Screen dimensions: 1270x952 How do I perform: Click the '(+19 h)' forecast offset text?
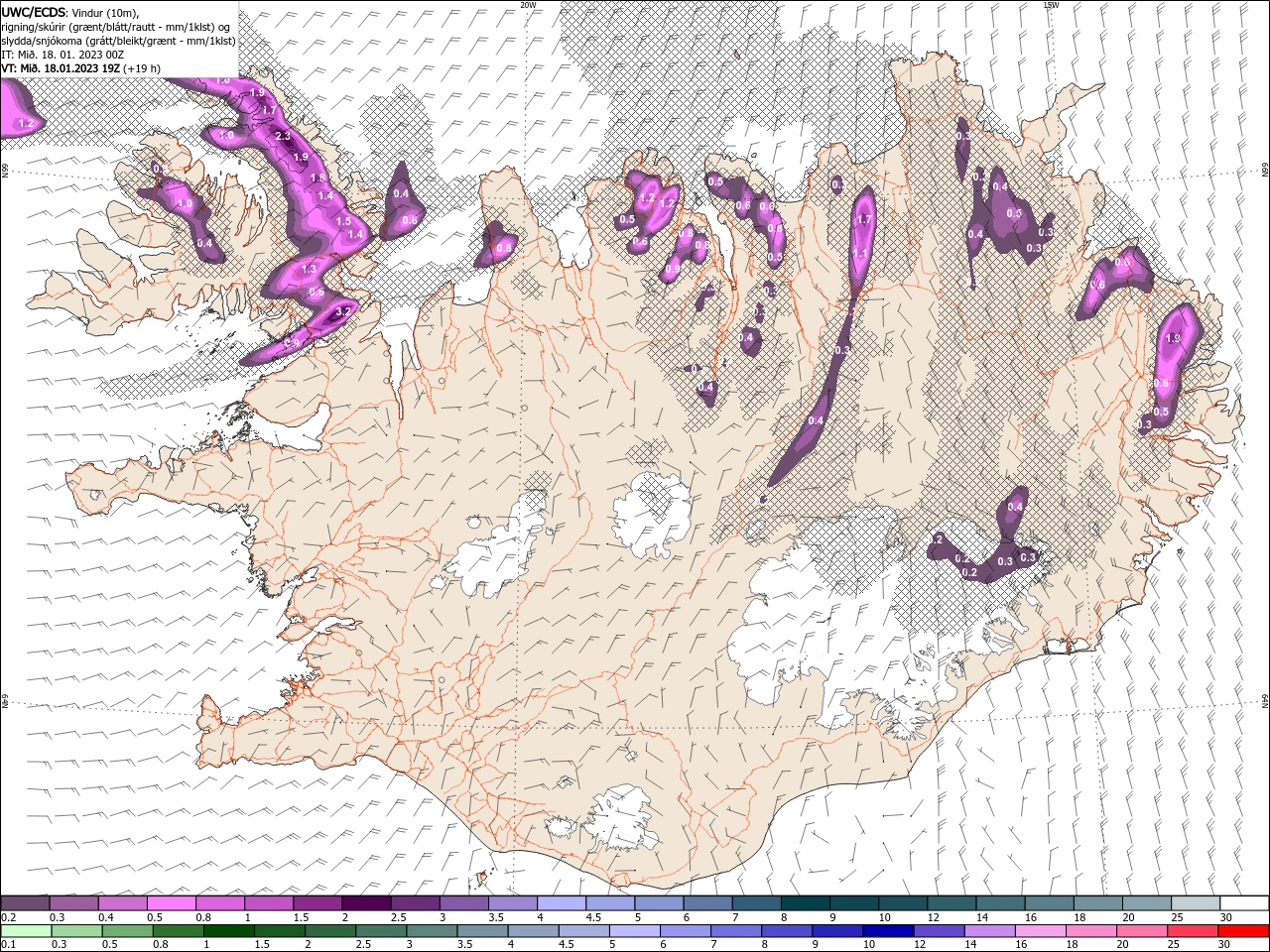point(142,68)
